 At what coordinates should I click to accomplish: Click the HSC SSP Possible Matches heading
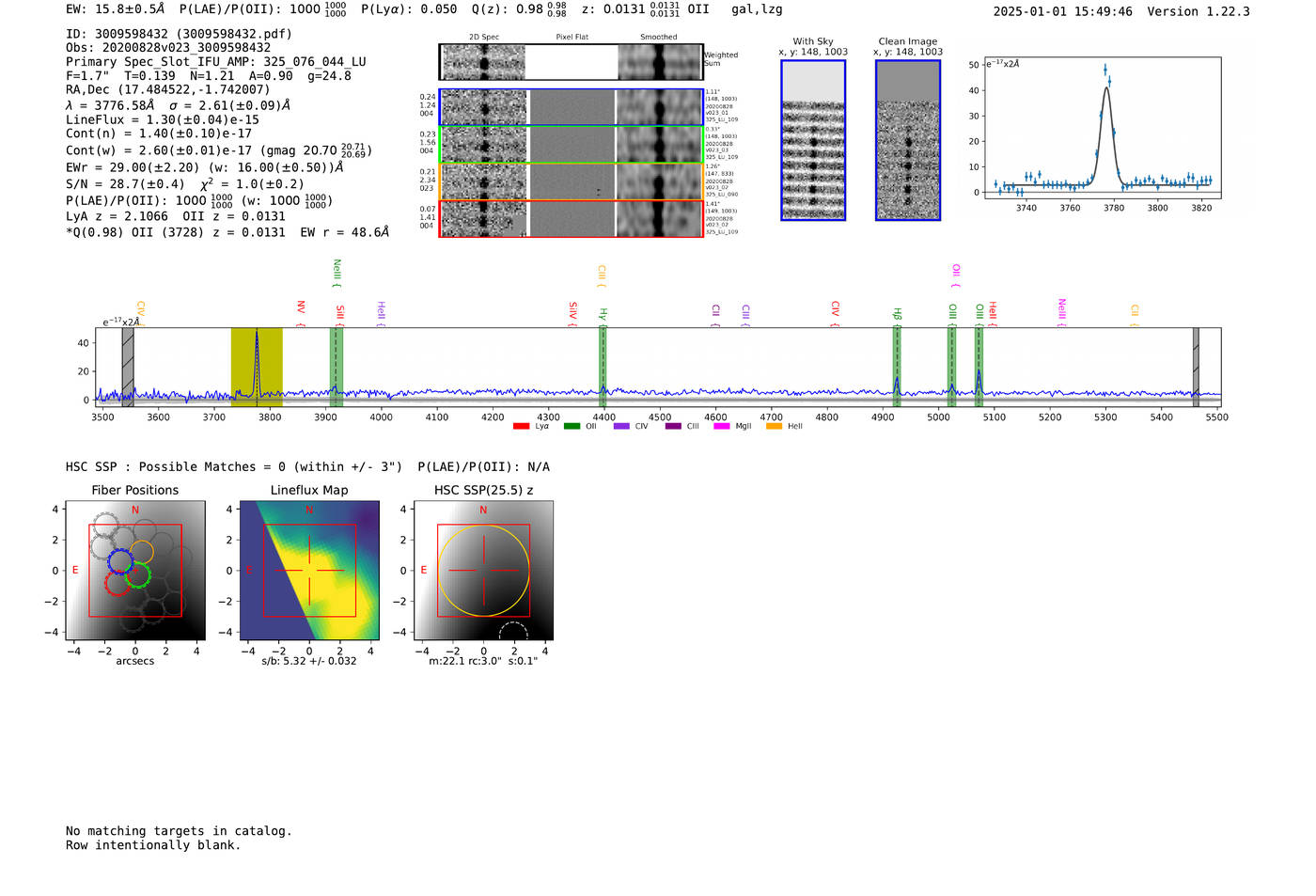234,467
